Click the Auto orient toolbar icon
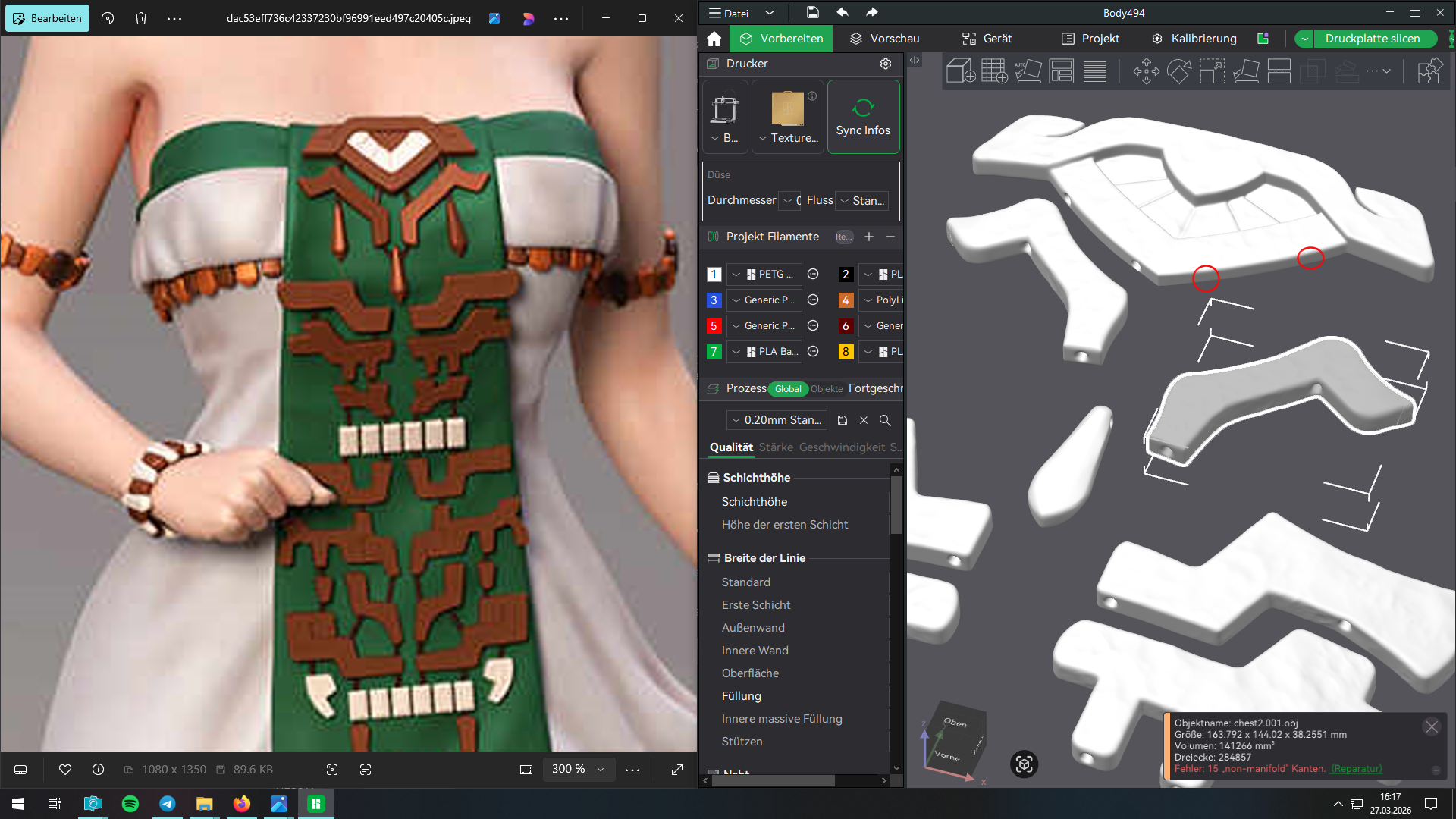The image size is (1456, 819). pos(1028,71)
